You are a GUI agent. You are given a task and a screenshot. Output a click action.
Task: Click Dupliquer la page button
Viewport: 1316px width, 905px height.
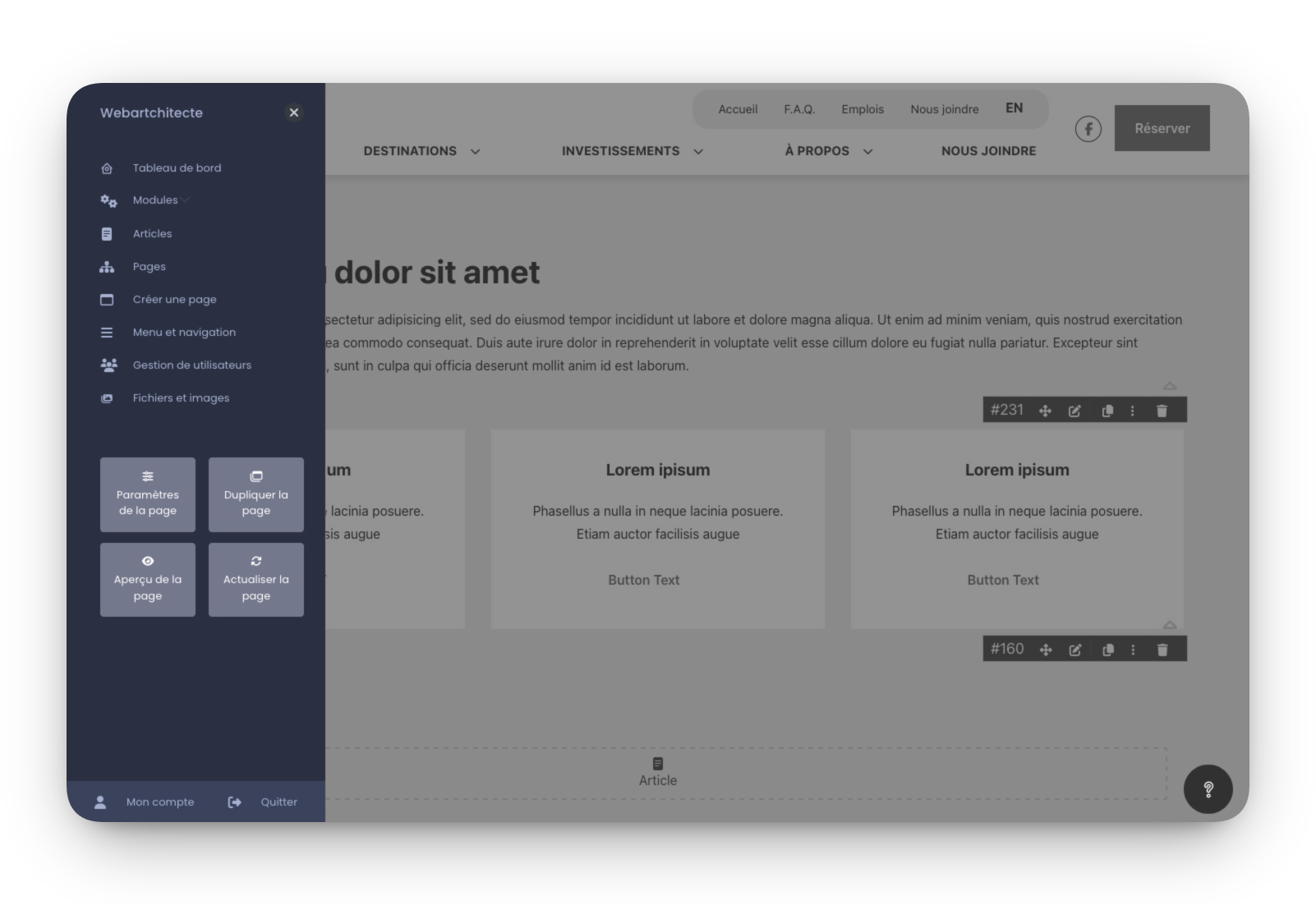click(256, 494)
